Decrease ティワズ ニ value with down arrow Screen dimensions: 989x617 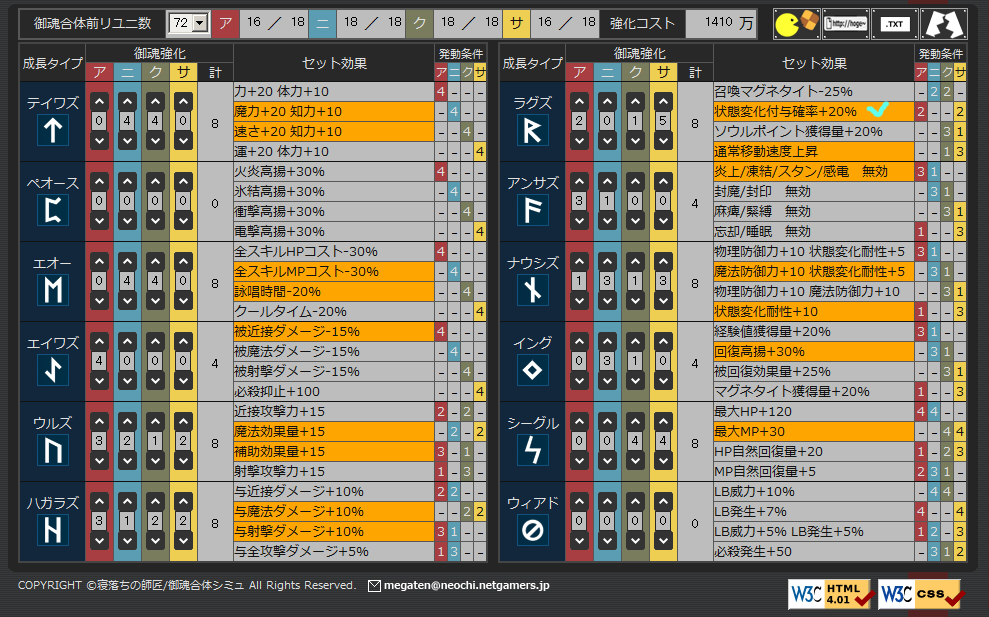point(127,140)
